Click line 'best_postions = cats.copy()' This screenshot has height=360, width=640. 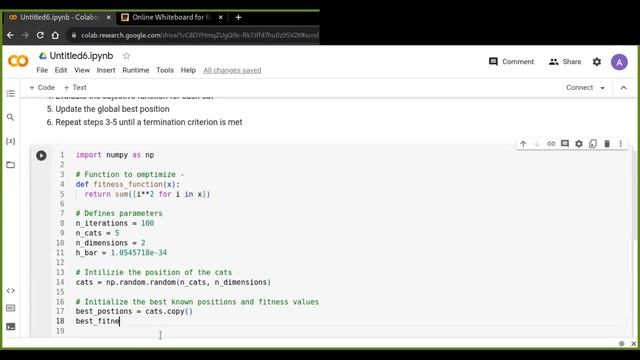pos(134,311)
